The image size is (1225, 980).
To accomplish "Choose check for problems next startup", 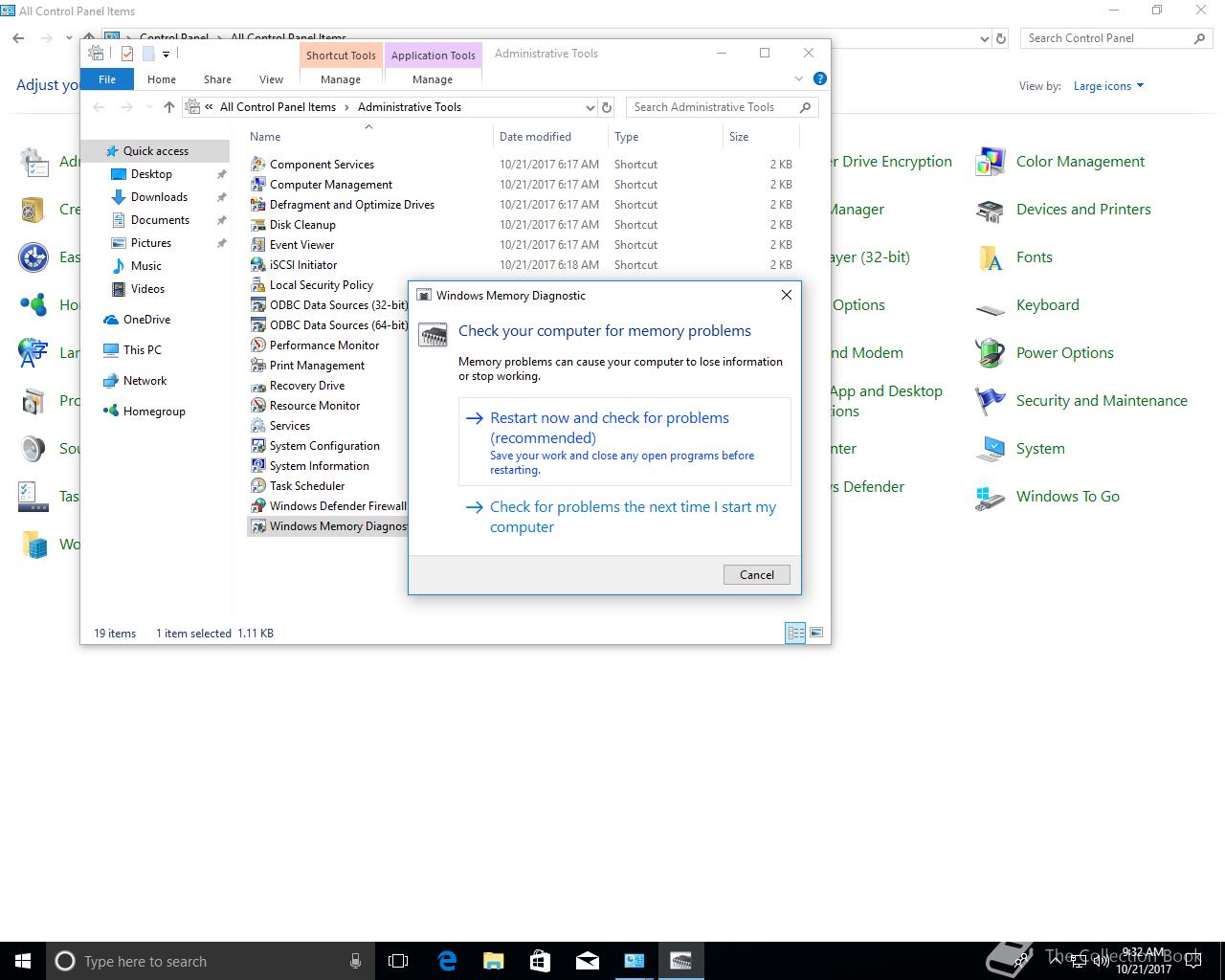I will [625, 517].
